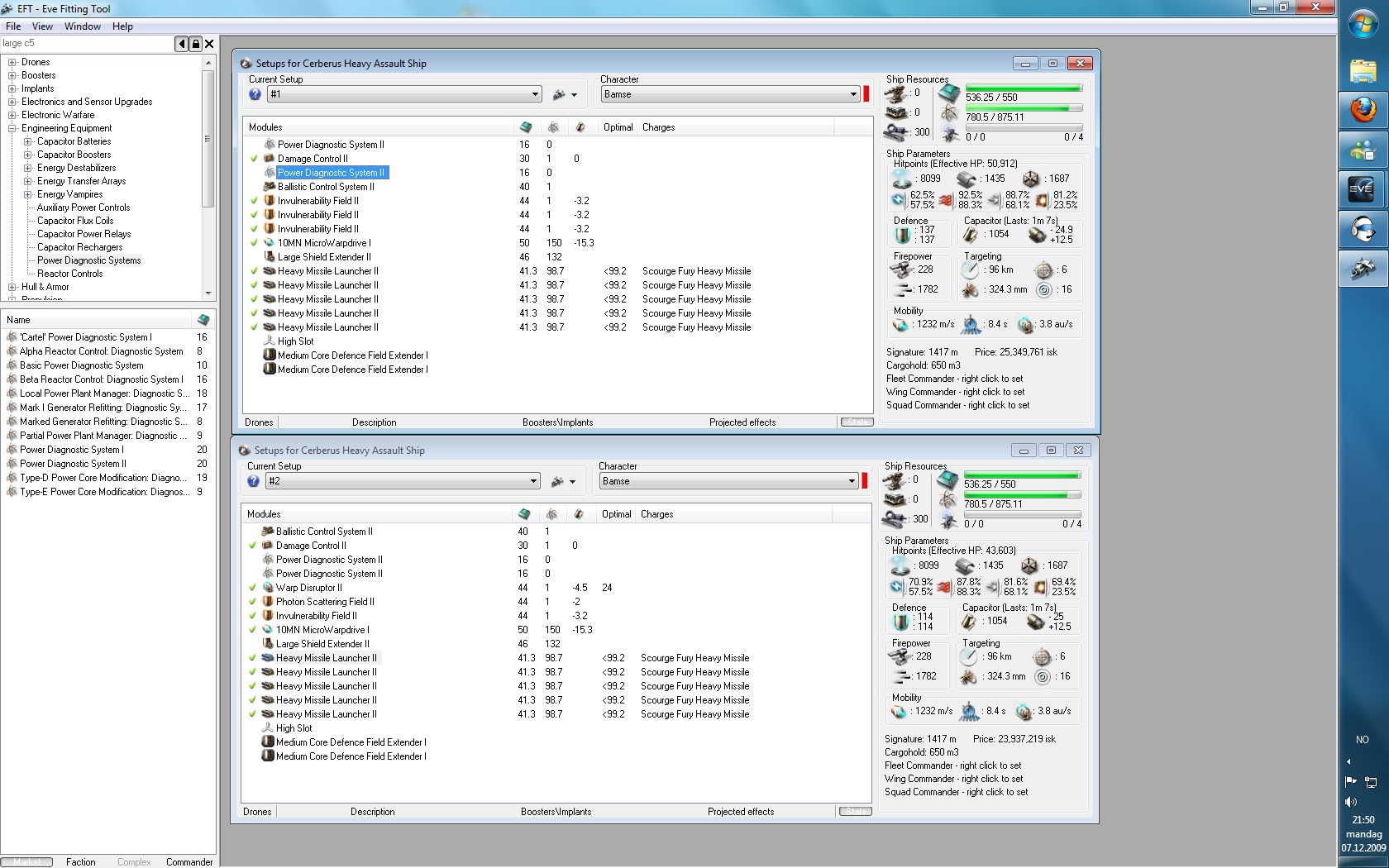1389x868 pixels.
Task: Toggle the Warp Disruptor II checkmark in setup #2
Action: [x=252, y=588]
